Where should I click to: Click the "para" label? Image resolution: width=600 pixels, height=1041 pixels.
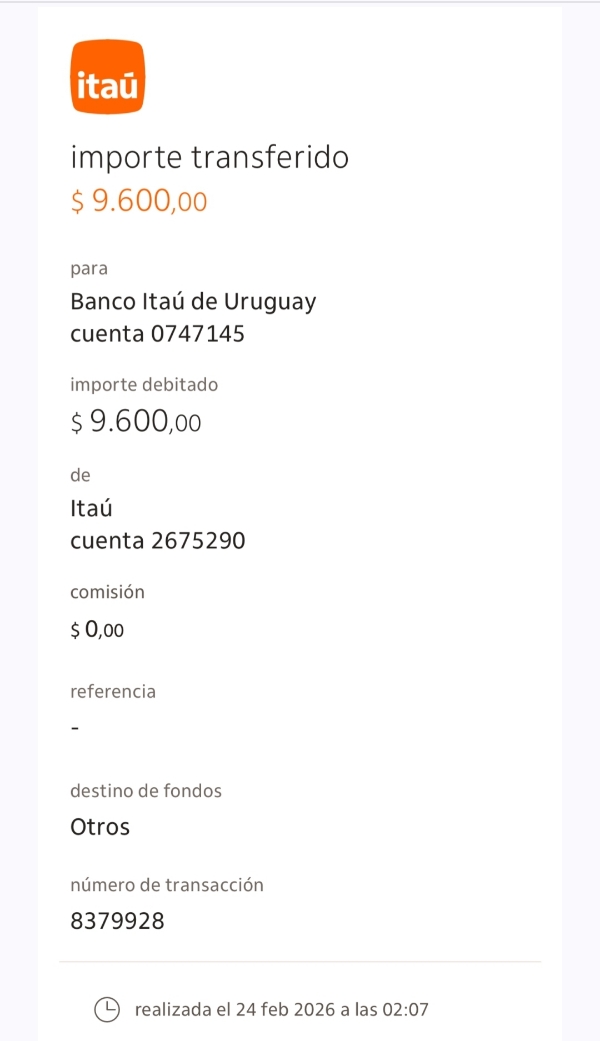point(89,269)
